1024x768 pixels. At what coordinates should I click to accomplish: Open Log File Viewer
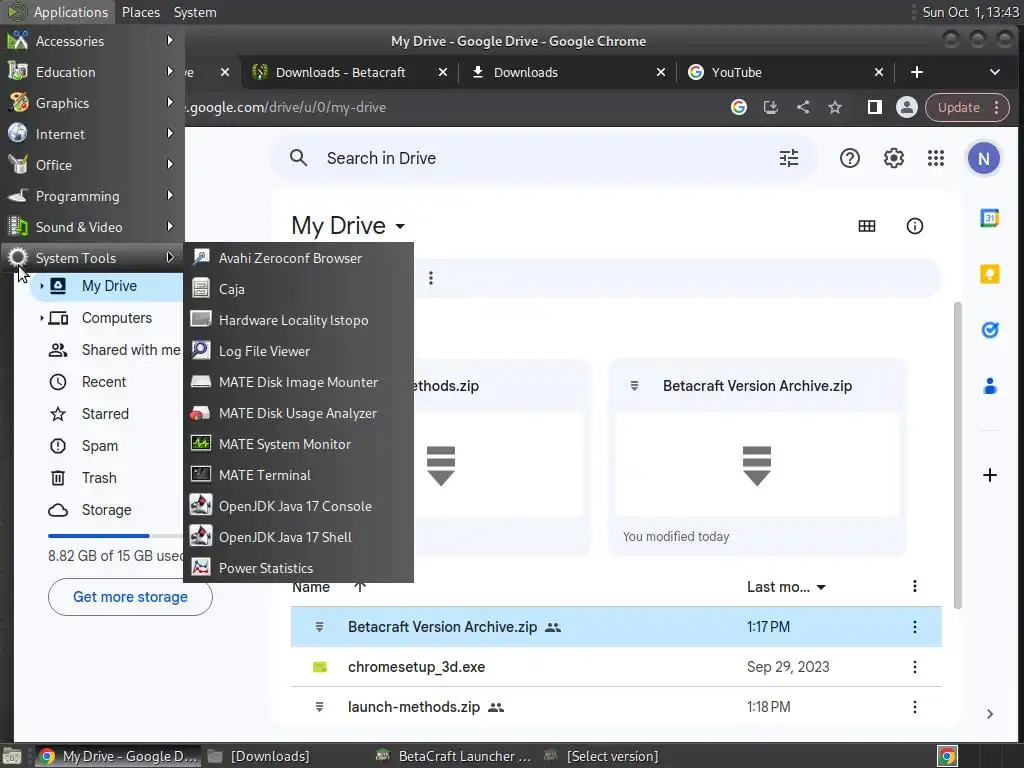coord(298,351)
